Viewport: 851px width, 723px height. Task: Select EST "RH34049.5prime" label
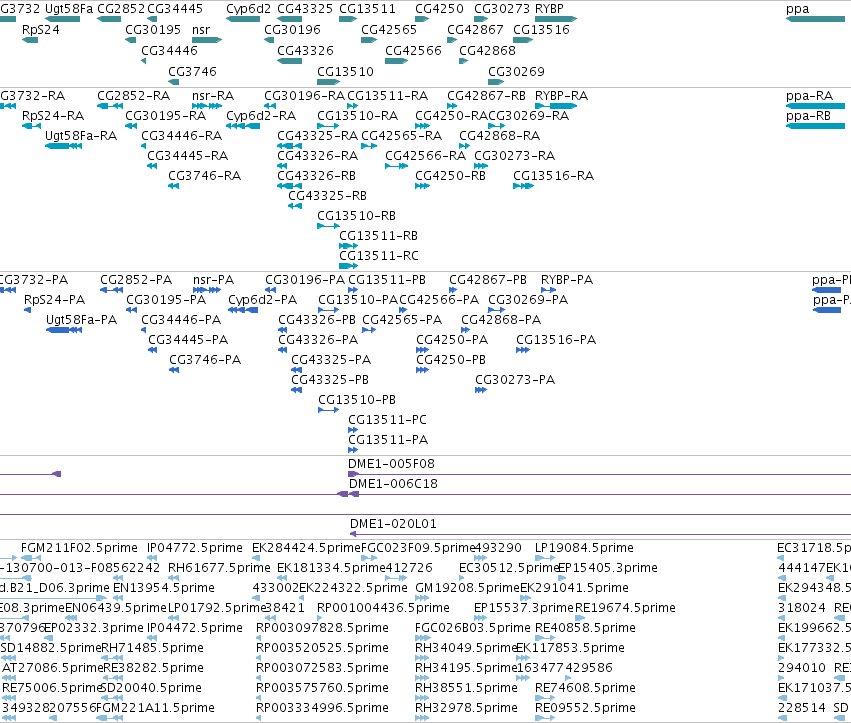466,649
